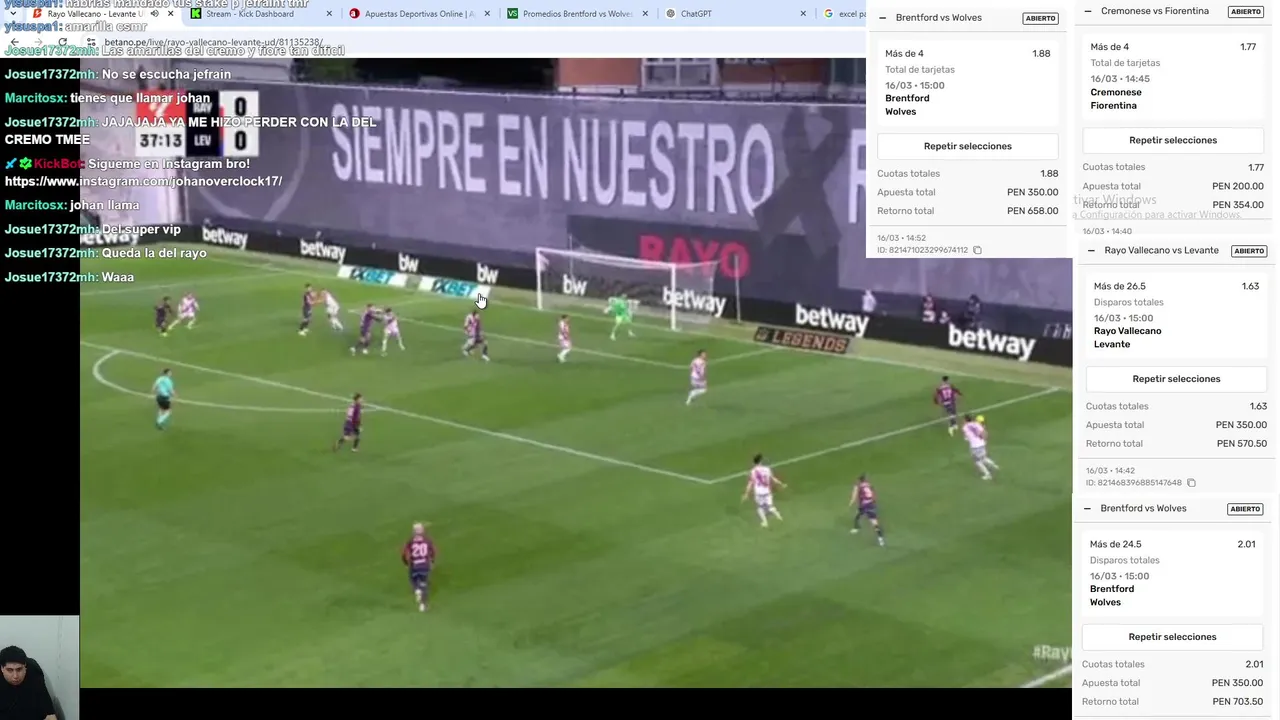Open the Promedios Brentford vs Wolves tab

pos(577,14)
